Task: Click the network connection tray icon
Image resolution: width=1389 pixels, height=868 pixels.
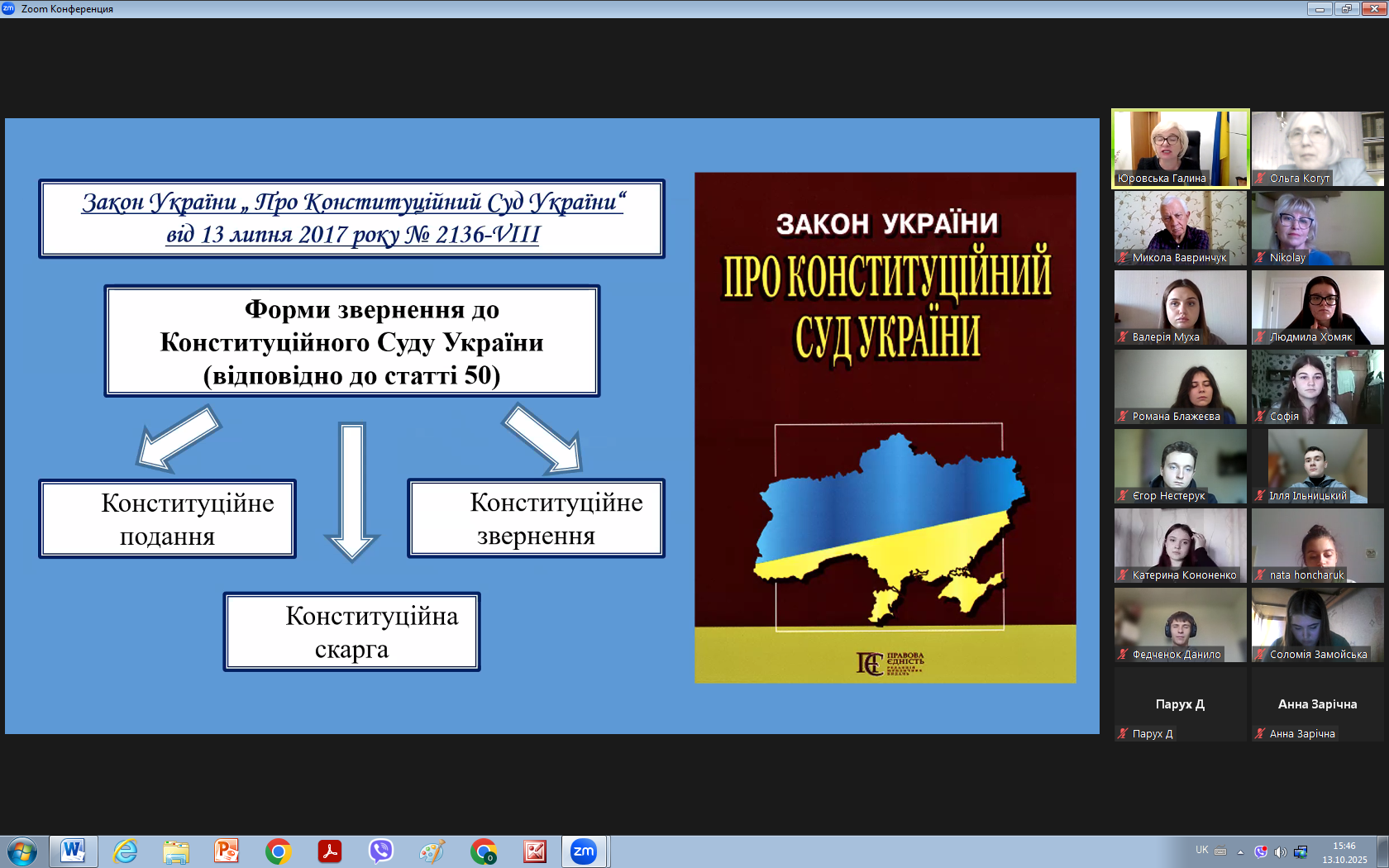Action: [x=1301, y=851]
